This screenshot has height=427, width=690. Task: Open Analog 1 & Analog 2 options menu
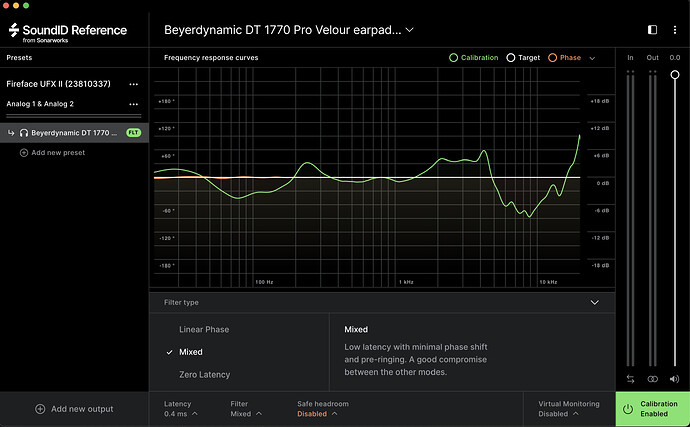133,104
